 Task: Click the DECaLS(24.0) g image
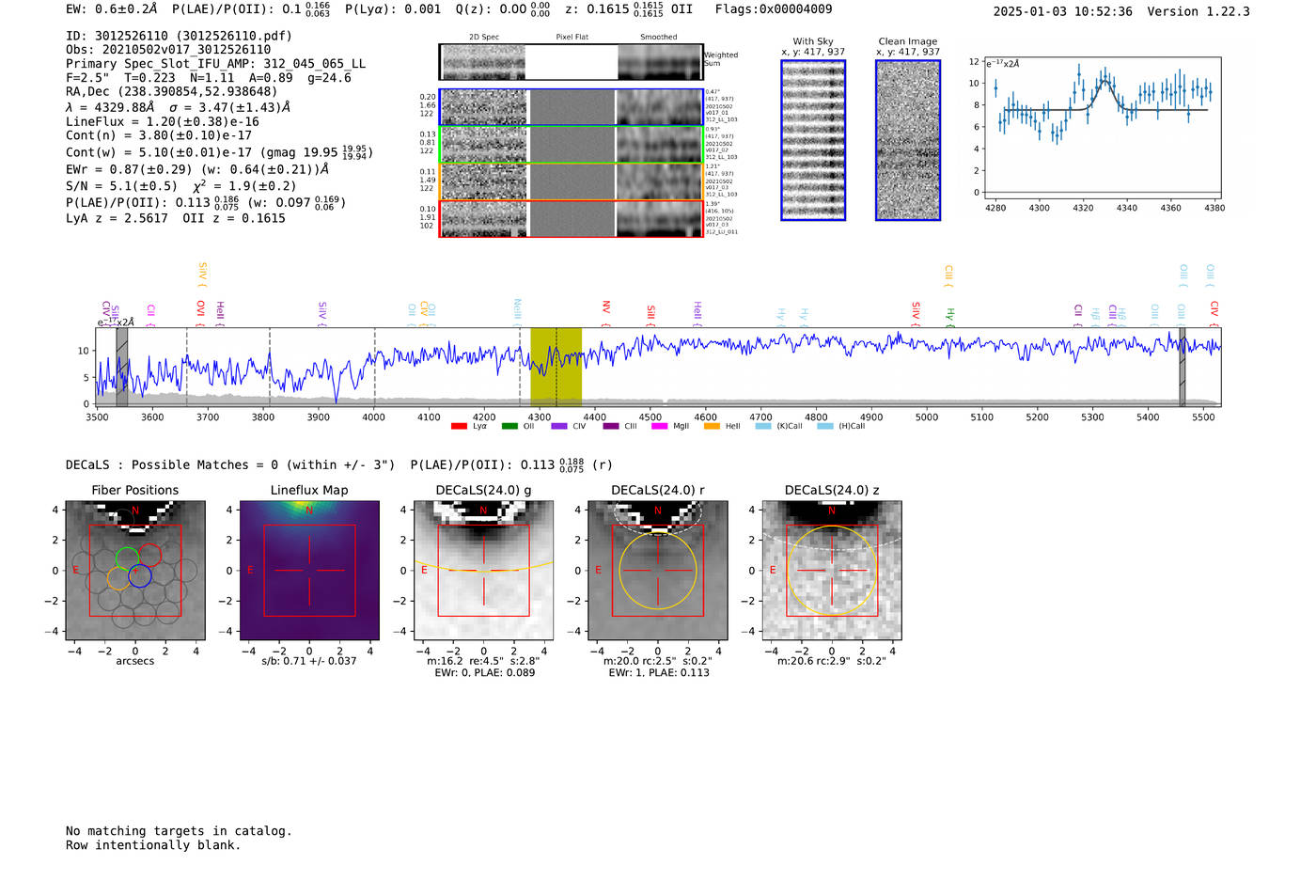(x=483, y=570)
